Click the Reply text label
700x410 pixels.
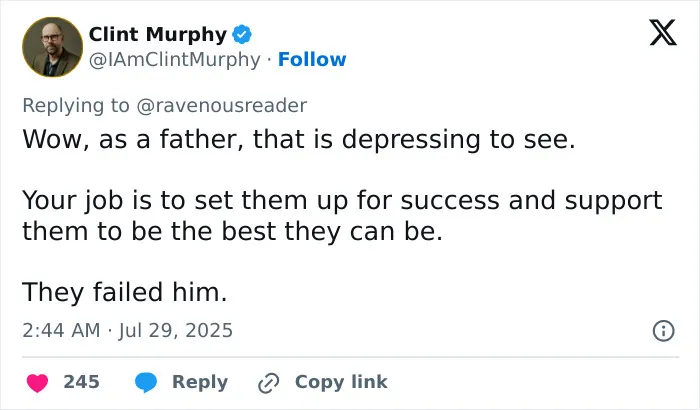coord(200,382)
